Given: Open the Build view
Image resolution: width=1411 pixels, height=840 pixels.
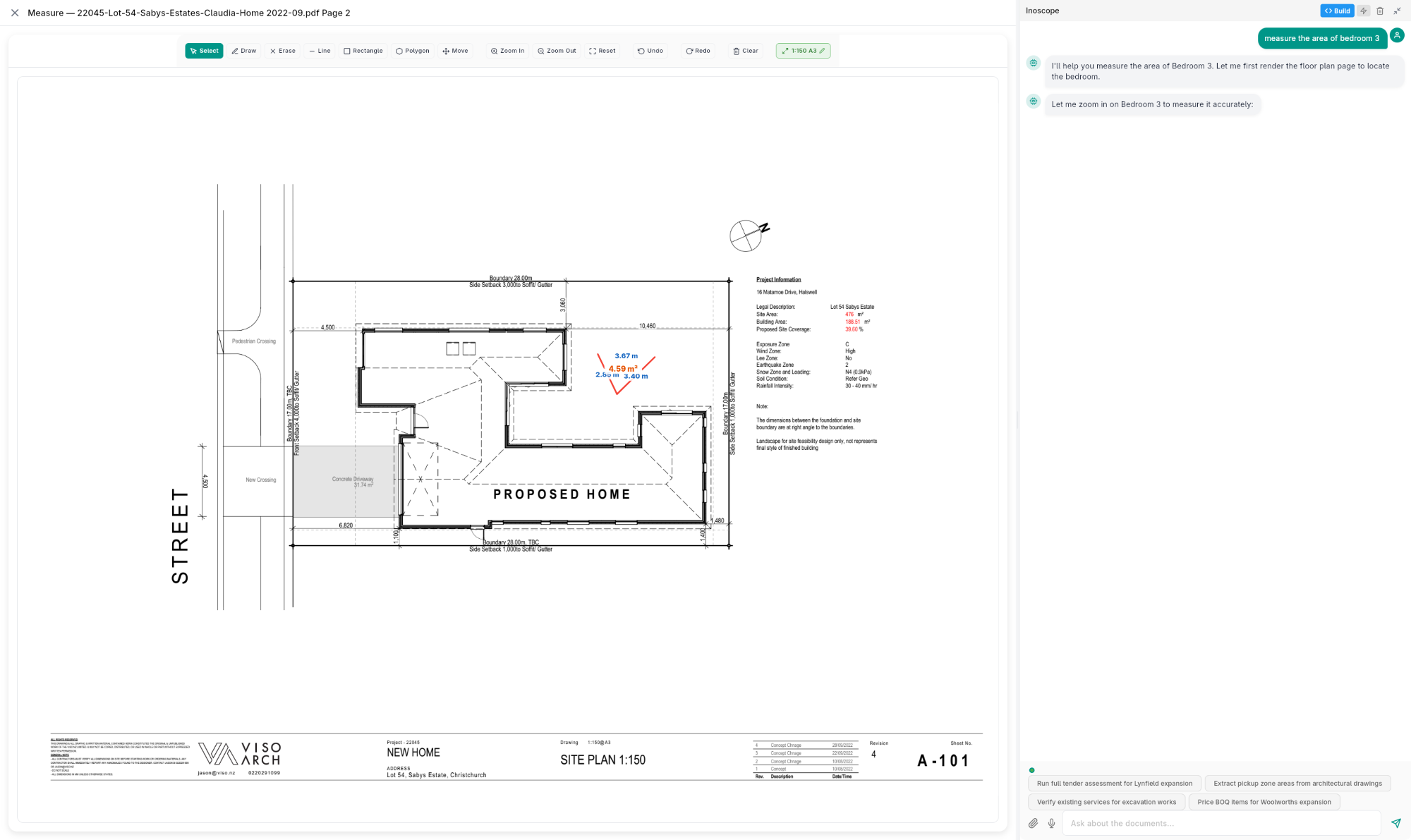Looking at the screenshot, I should tap(1337, 11).
